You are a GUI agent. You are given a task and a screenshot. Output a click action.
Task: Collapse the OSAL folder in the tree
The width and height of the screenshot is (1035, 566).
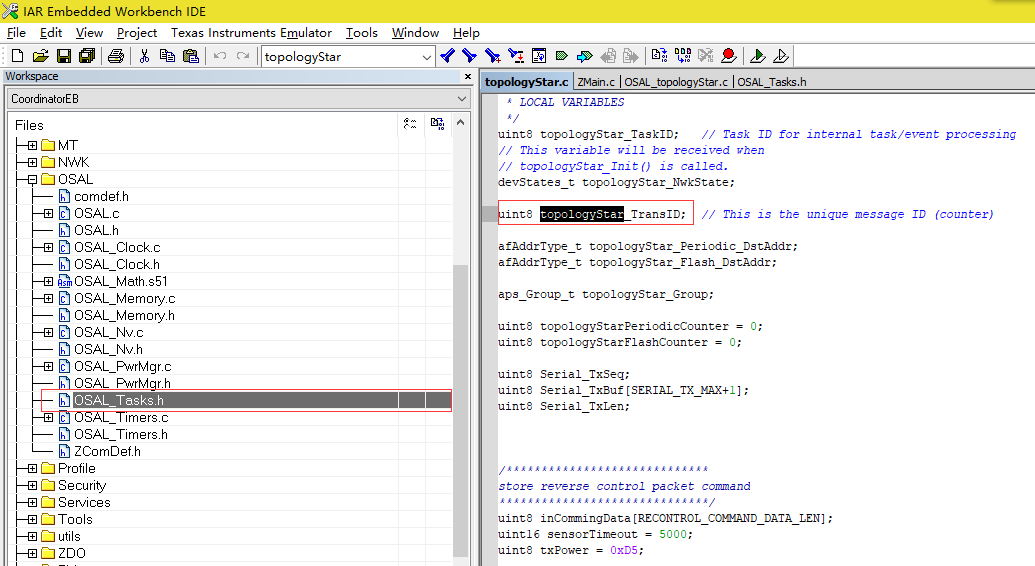(33, 179)
